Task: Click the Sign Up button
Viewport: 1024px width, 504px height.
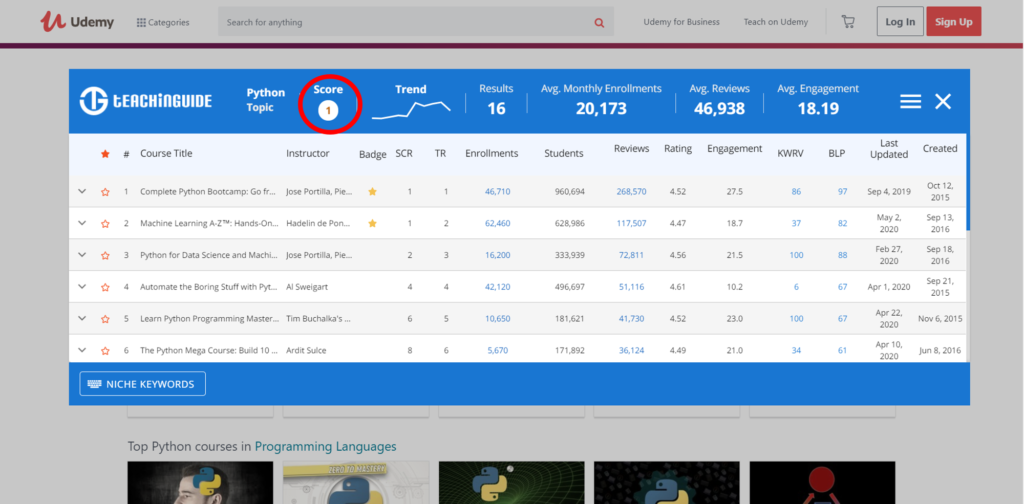Action: pos(953,22)
